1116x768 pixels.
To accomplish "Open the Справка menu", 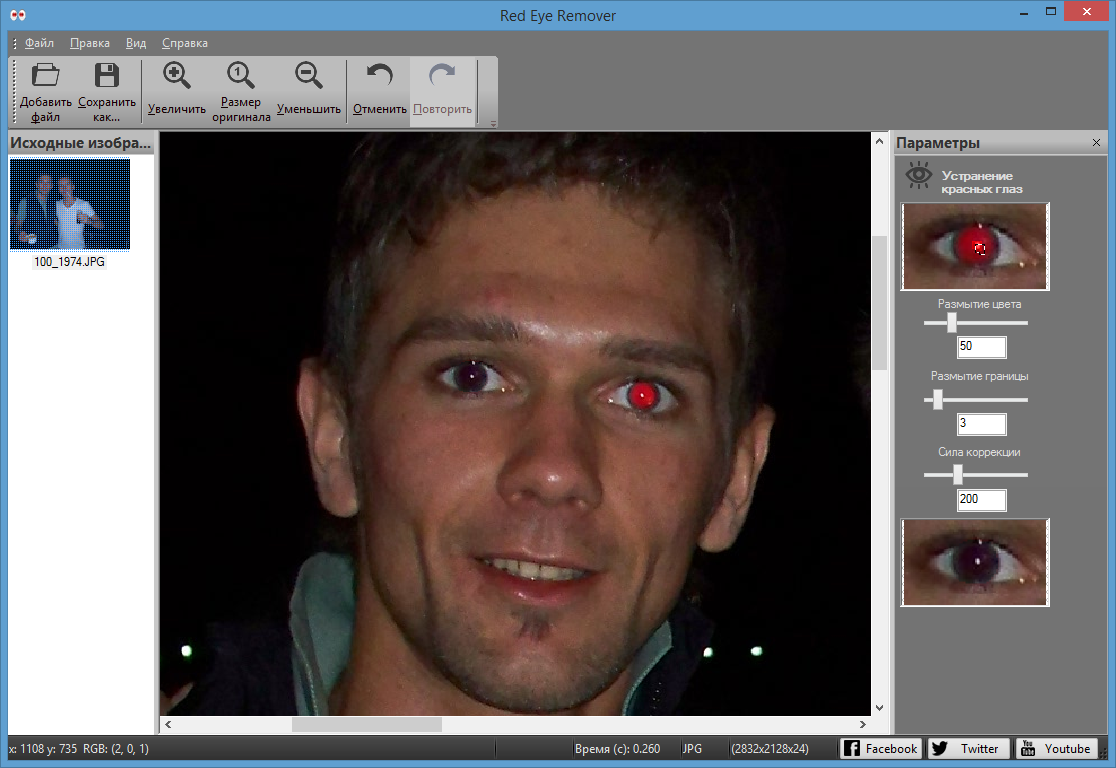I will tap(185, 43).
